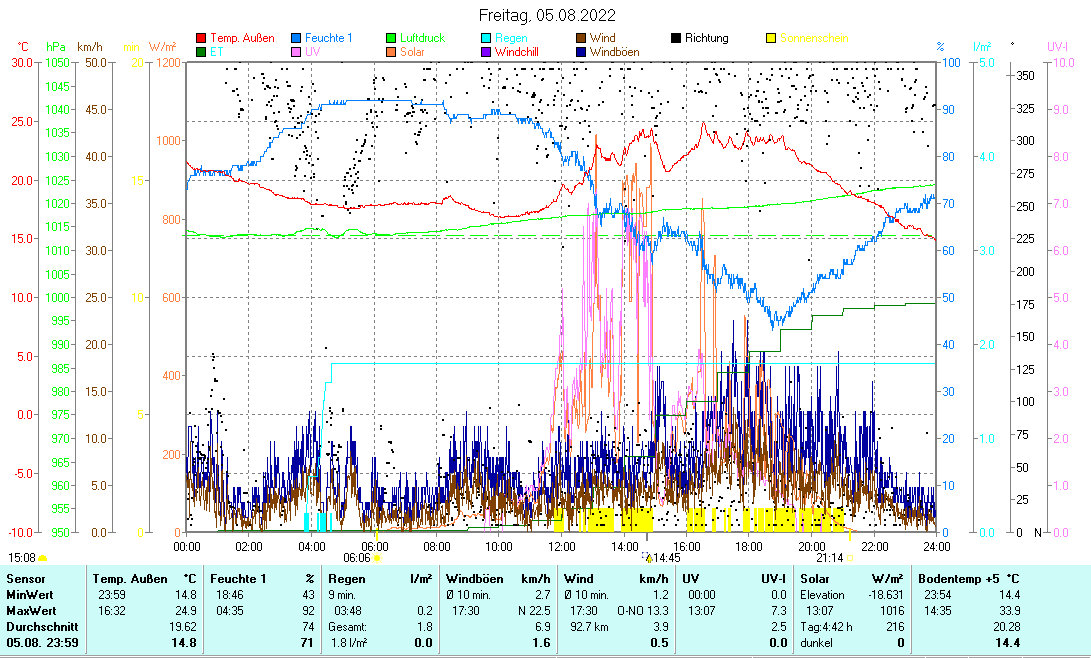Click the rain time 03:48
This screenshot has height=658, width=1091.
pos(348,611)
